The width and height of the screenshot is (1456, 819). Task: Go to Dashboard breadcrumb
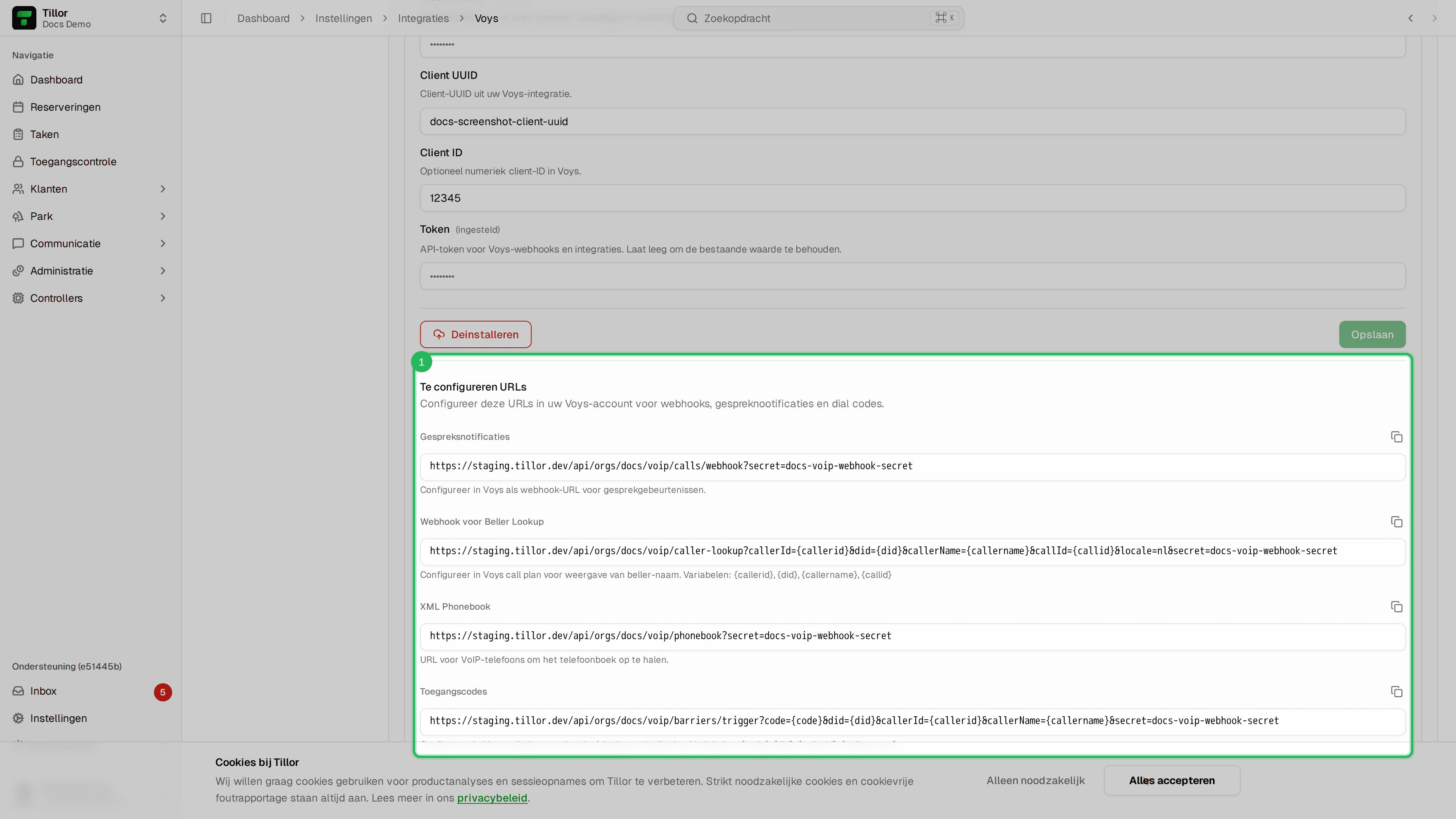pos(264,18)
